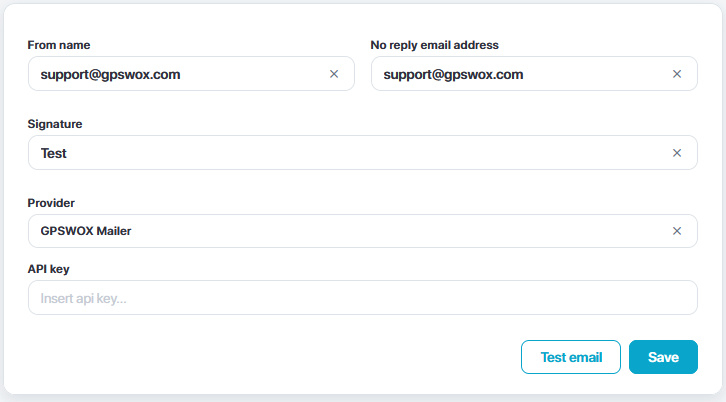Click the Signature input containing Test
726x402 pixels.
point(350,153)
